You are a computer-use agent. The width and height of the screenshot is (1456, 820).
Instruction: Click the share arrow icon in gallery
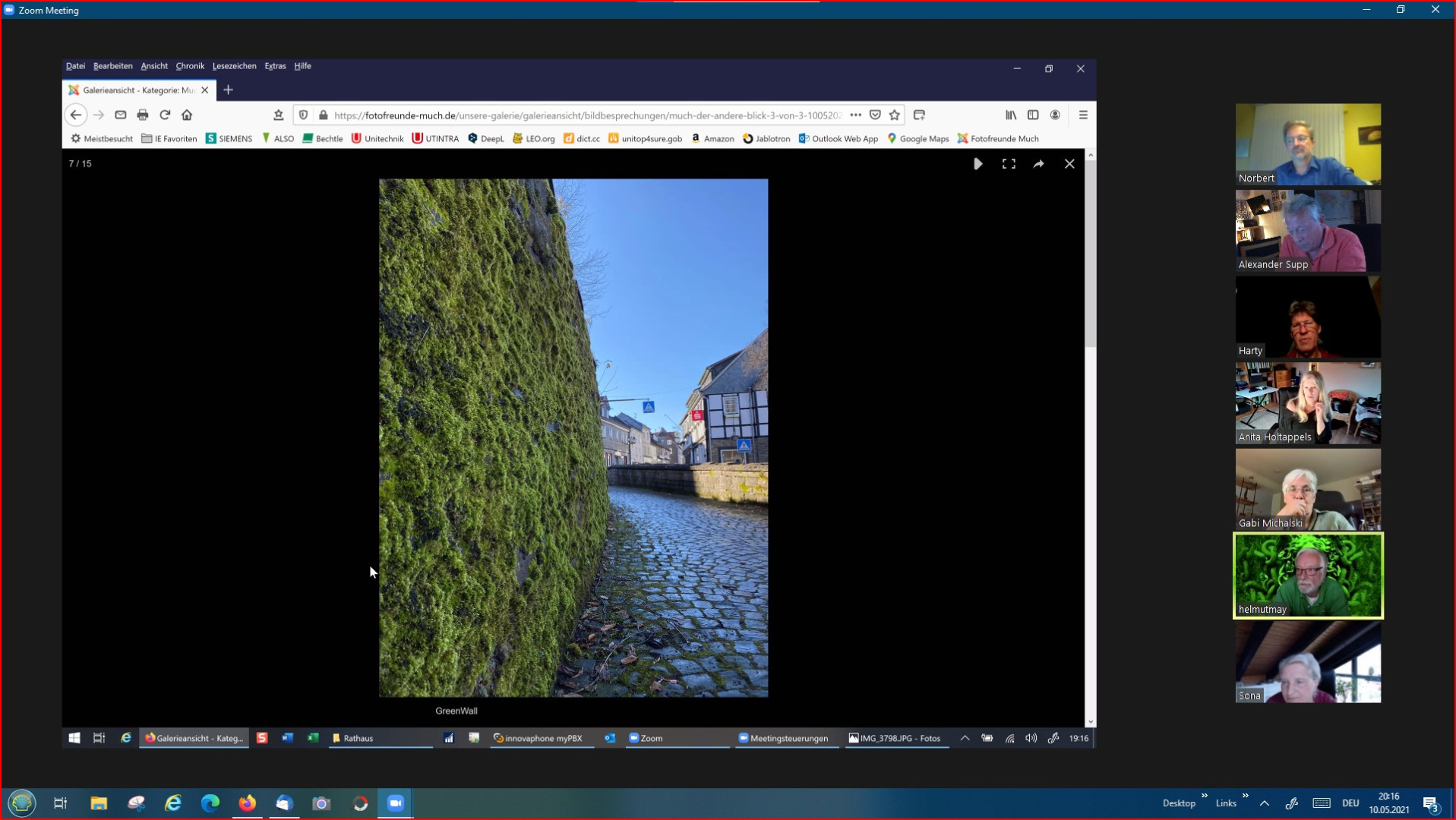[1038, 164]
